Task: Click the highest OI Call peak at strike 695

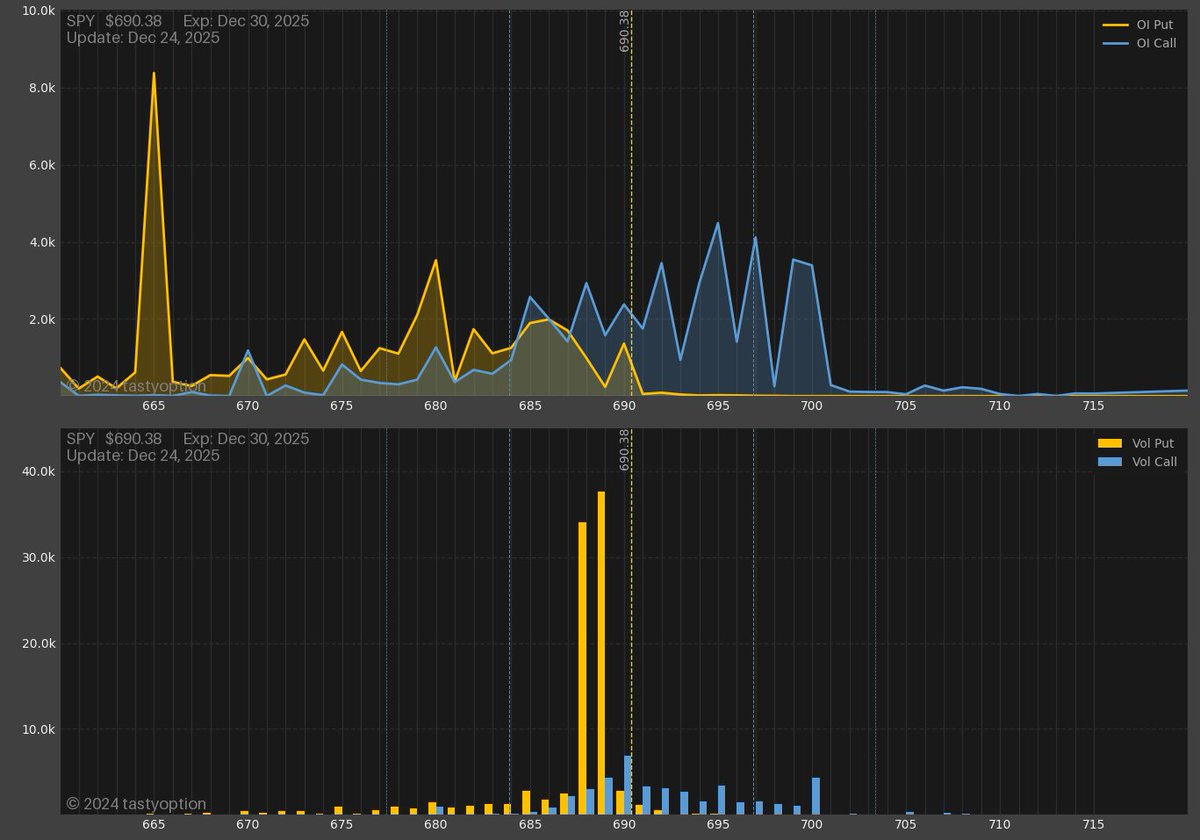Action: click(x=718, y=223)
